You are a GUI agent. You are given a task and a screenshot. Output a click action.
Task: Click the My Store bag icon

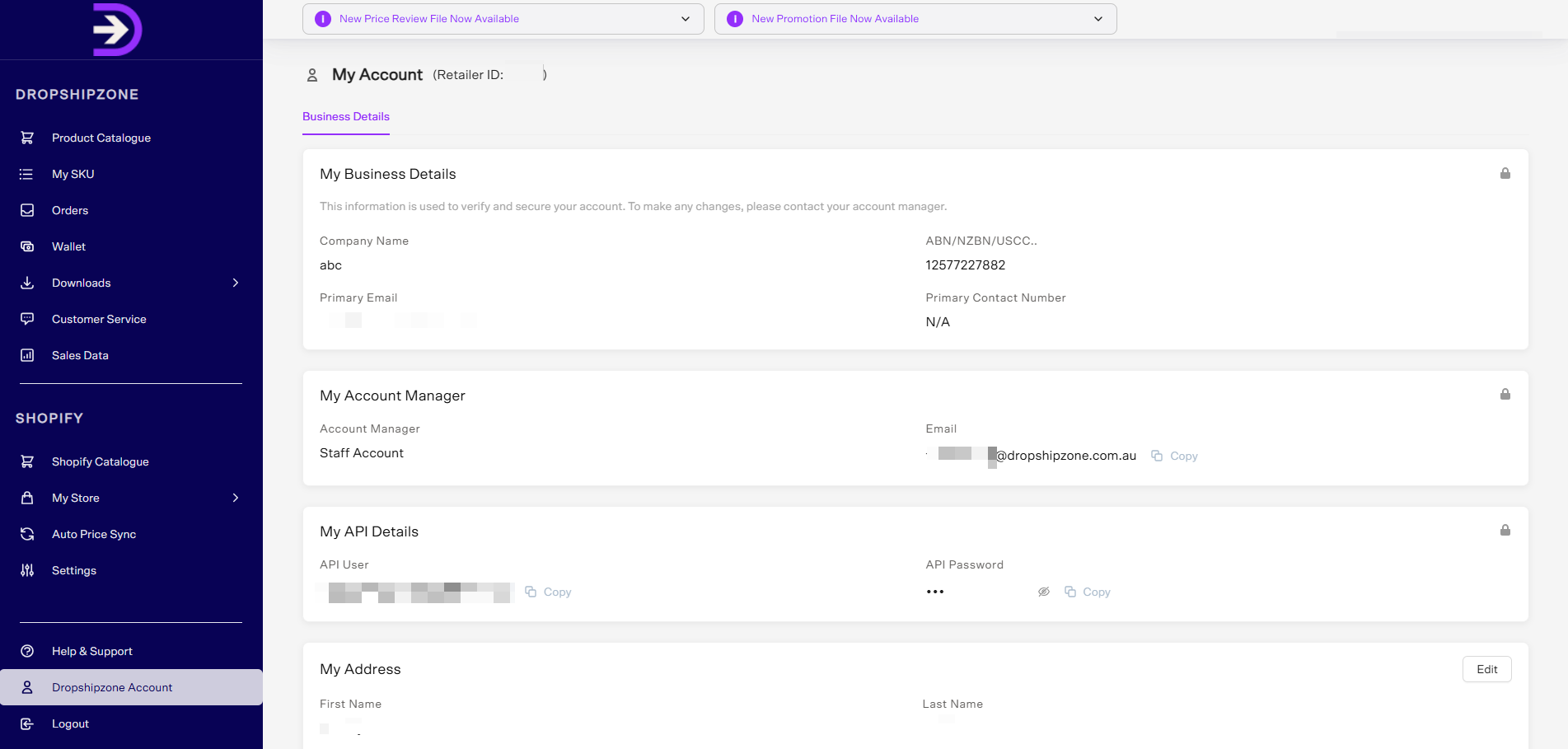(x=27, y=498)
